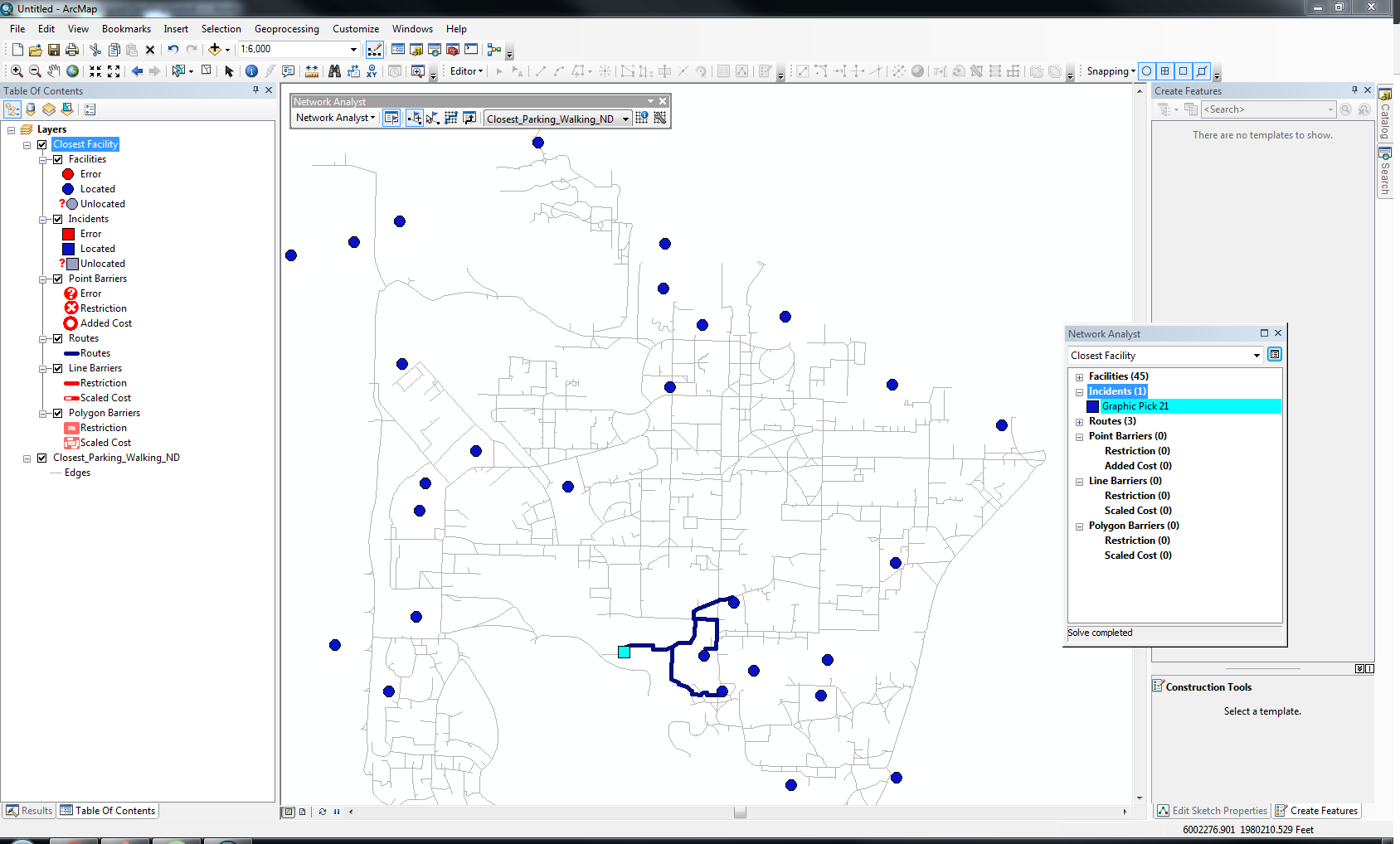The width and height of the screenshot is (1400, 844).
Task: Click List By Drawing Order icon
Action: 12,109
